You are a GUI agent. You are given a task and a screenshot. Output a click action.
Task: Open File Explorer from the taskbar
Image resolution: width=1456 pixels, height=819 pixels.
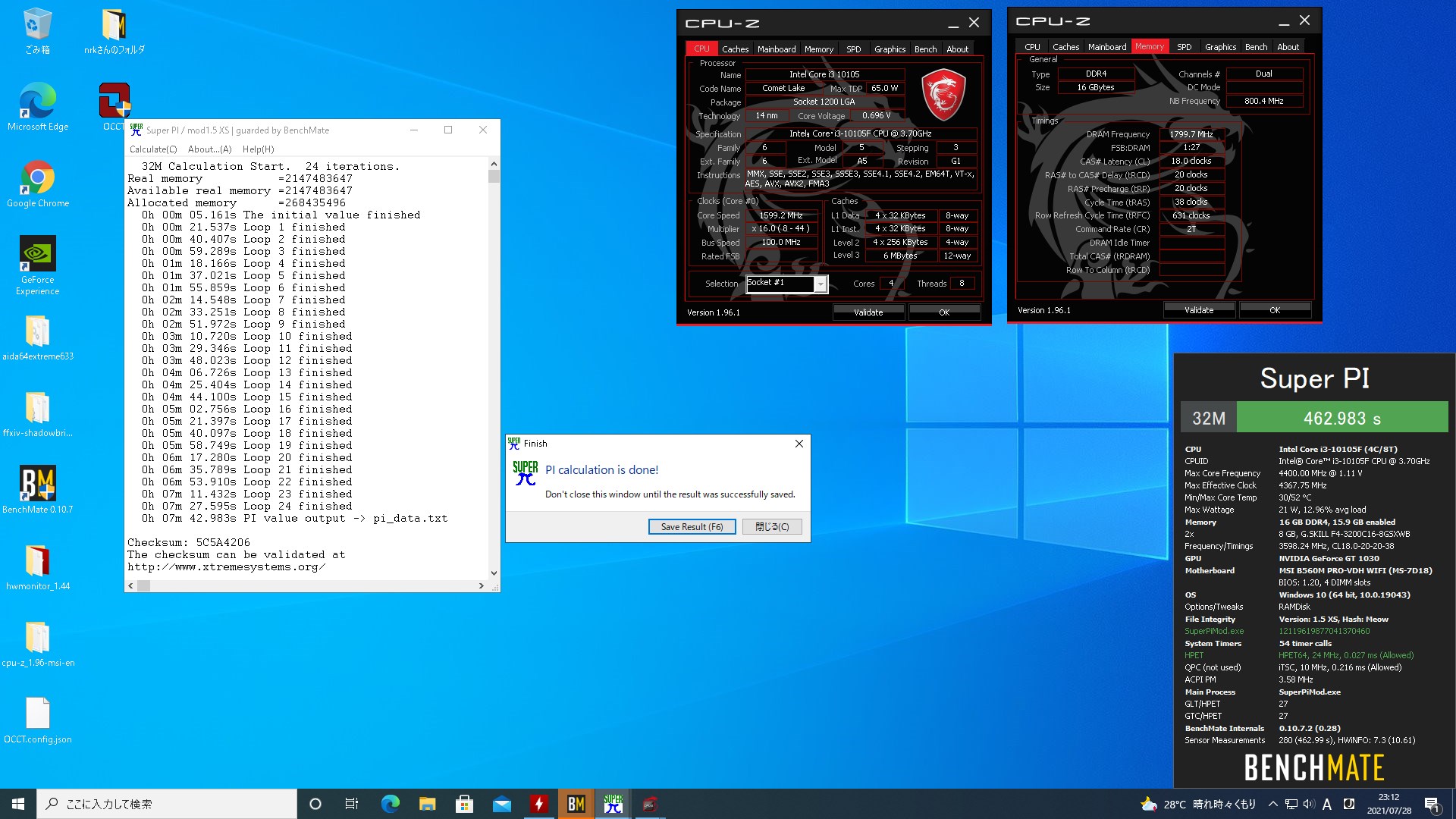(x=427, y=804)
